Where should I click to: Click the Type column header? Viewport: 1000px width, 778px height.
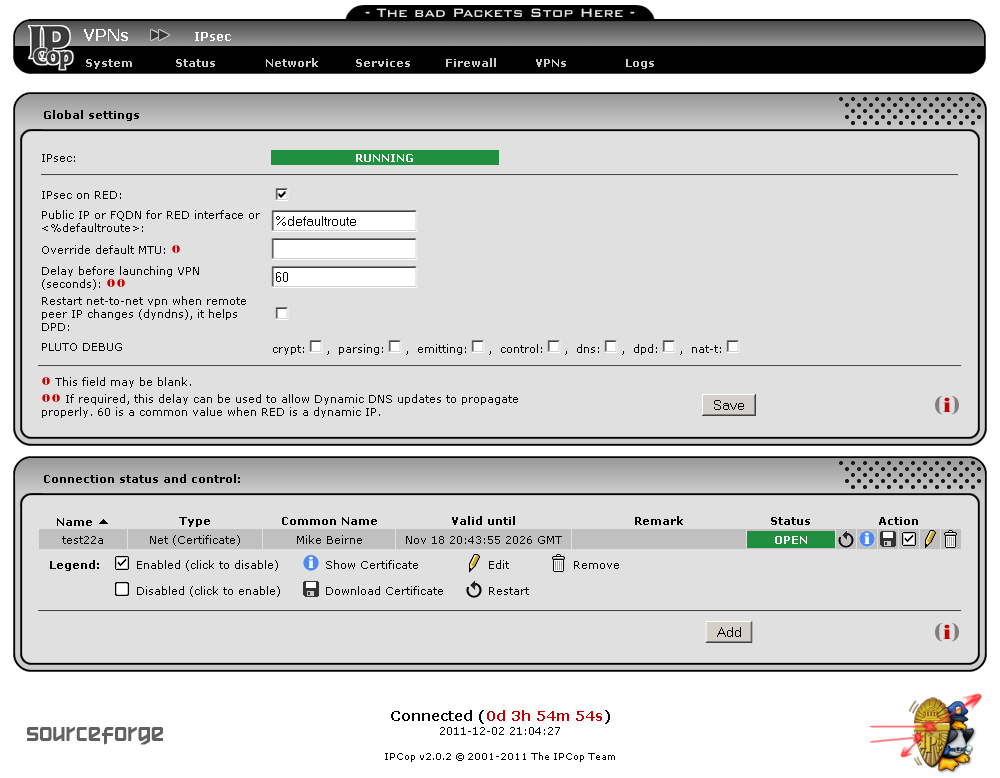195,521
